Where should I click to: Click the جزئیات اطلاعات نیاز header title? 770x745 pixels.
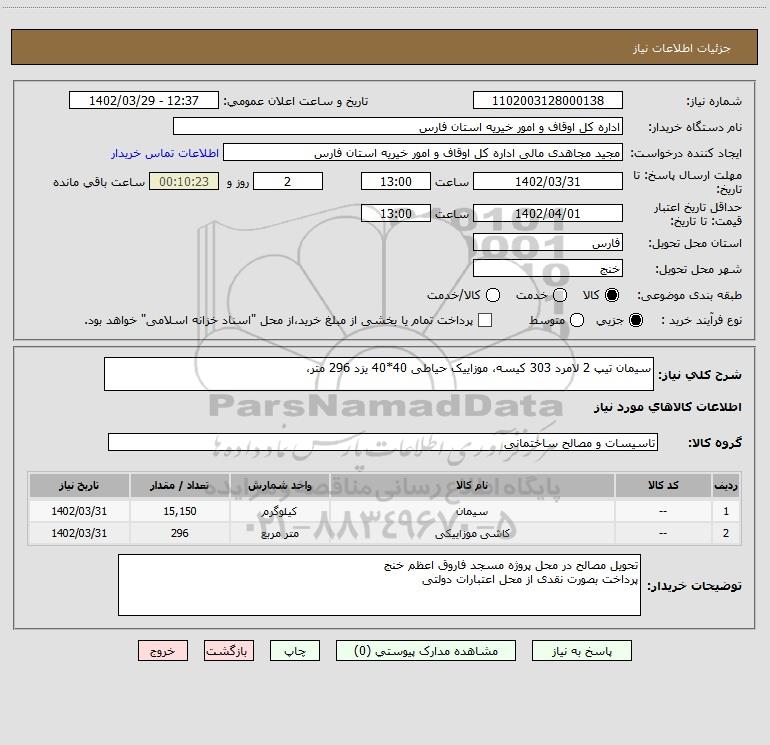click(682, 48)
